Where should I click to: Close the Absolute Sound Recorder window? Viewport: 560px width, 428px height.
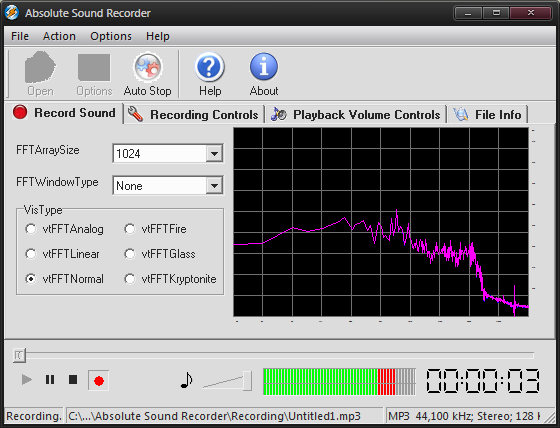point(530,14)
